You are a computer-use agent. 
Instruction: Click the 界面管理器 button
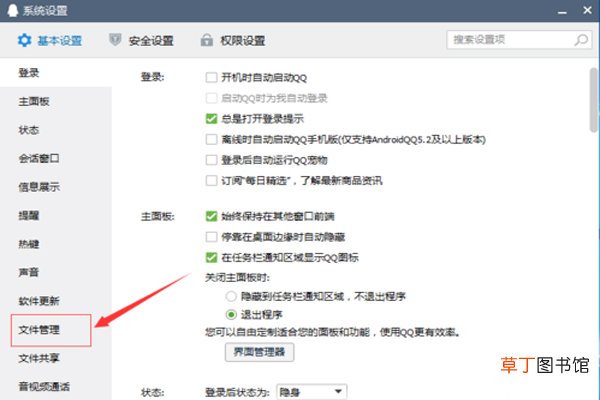click(259, 352)
